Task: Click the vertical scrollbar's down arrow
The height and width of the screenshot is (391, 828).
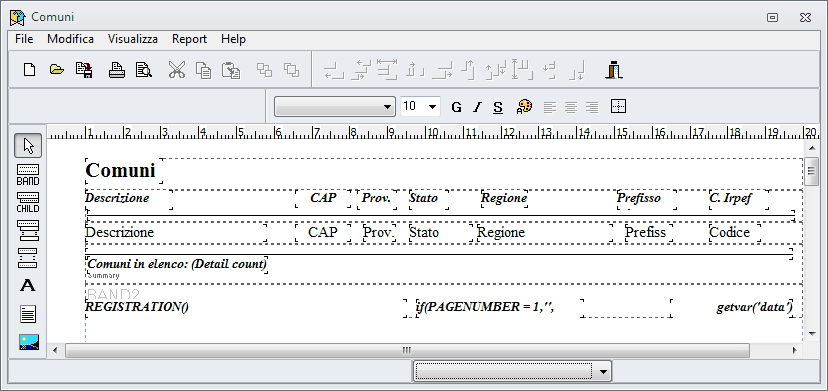Action: coord(812,333)
